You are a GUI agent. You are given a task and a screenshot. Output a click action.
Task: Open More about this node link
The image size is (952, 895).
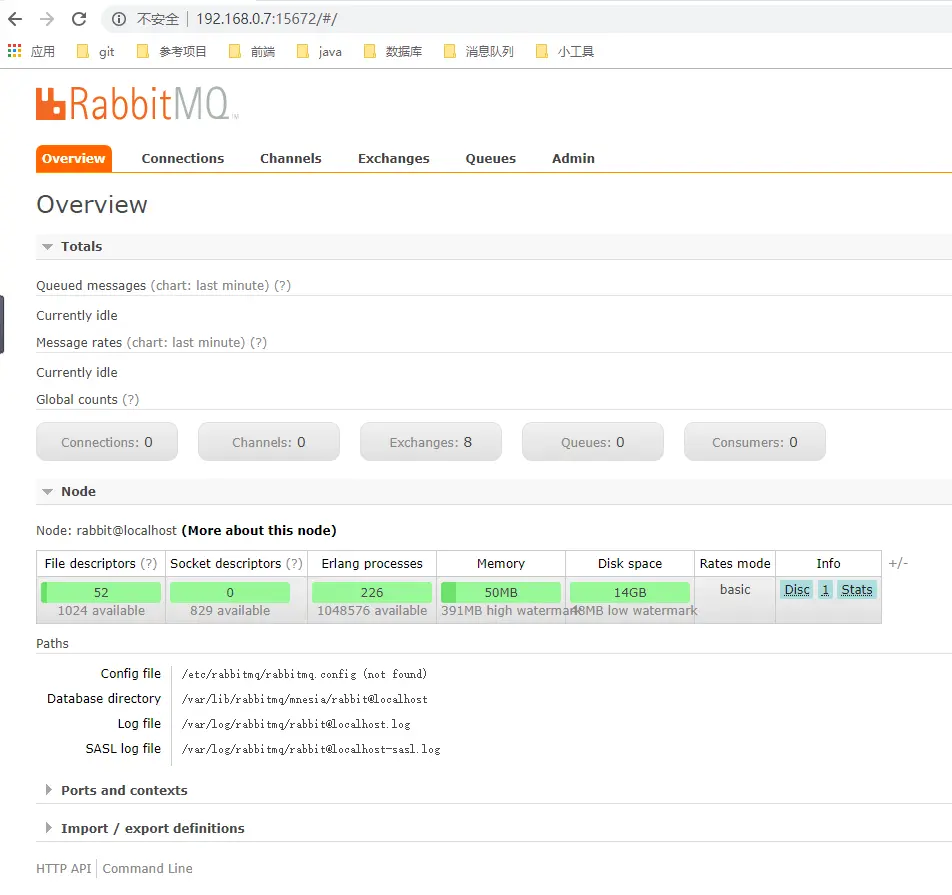(x=259, y=530)
